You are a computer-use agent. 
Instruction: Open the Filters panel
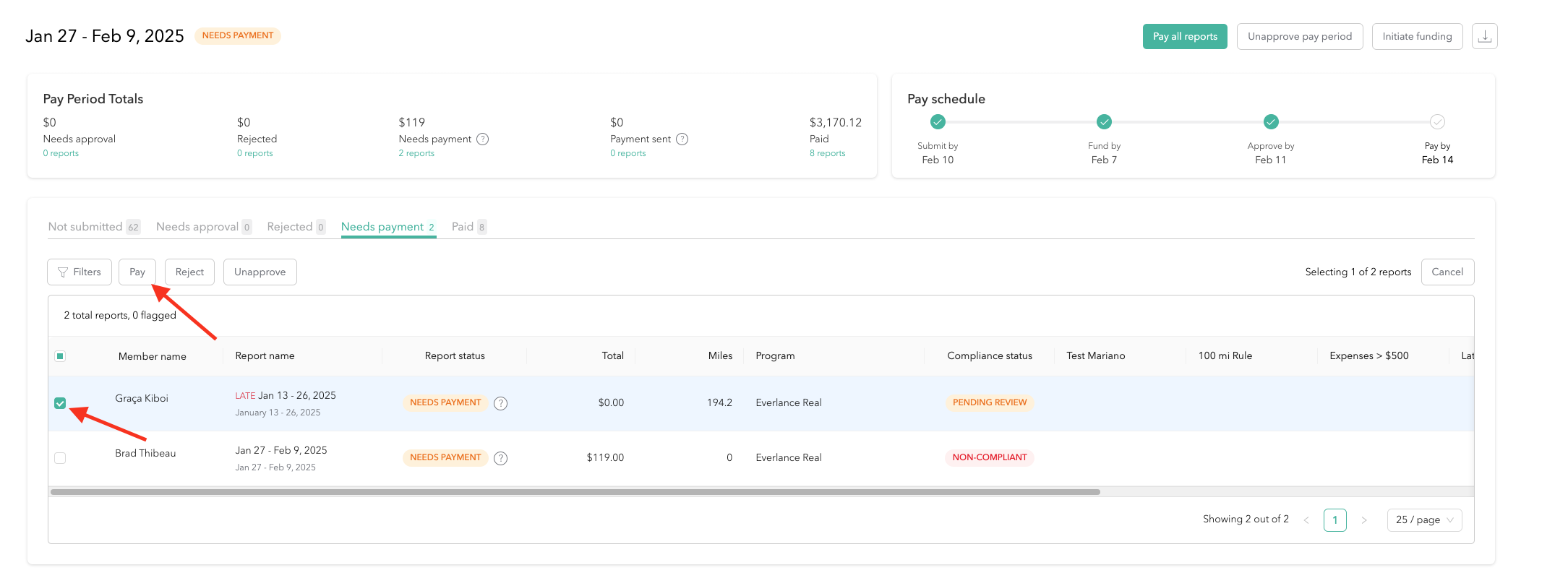tap(80, 272)
